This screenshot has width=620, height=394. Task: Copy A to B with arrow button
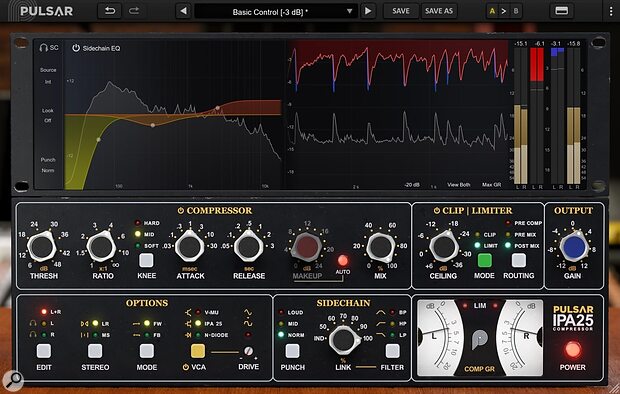point(504,11)
